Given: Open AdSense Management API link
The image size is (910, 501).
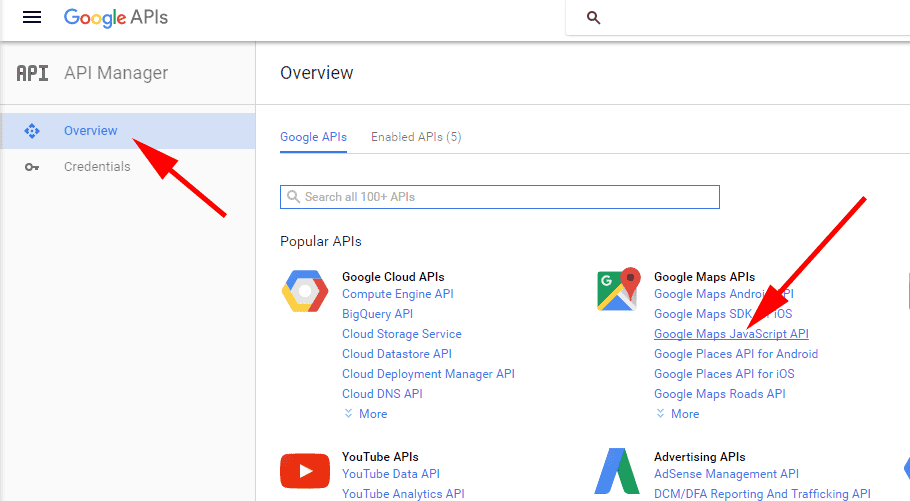Looking at the screenshot, I should coord(726,474).
